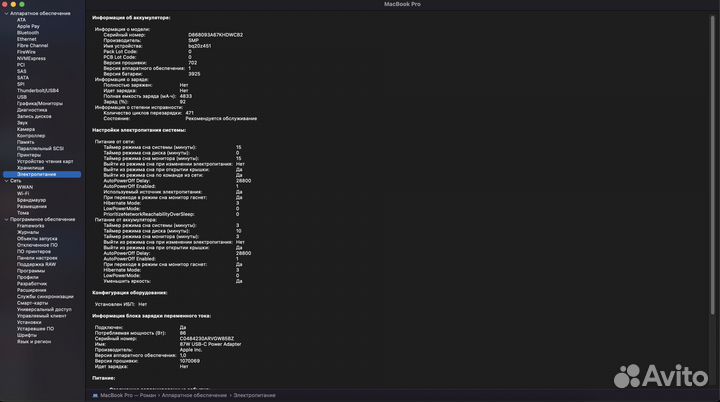Open the Thunderbolt/USB4 entry
720x402 pixels.
click(38, 91)
